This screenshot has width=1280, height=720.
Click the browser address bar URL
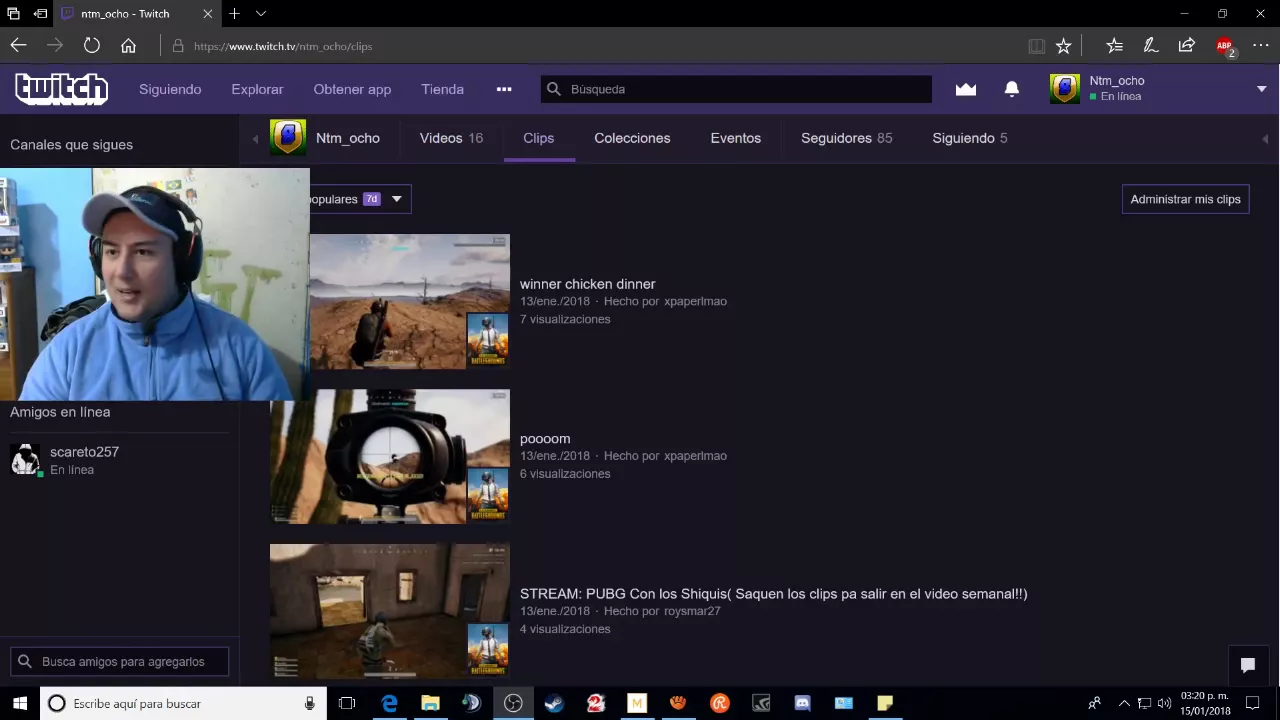click(x=283, y=46)
